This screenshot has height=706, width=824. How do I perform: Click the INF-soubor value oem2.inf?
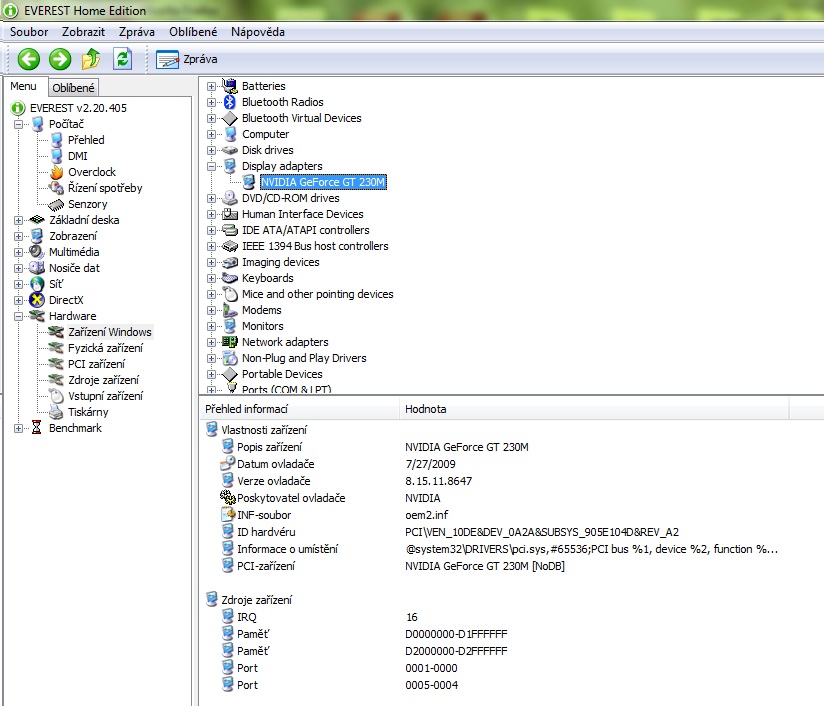coord(427,515)
